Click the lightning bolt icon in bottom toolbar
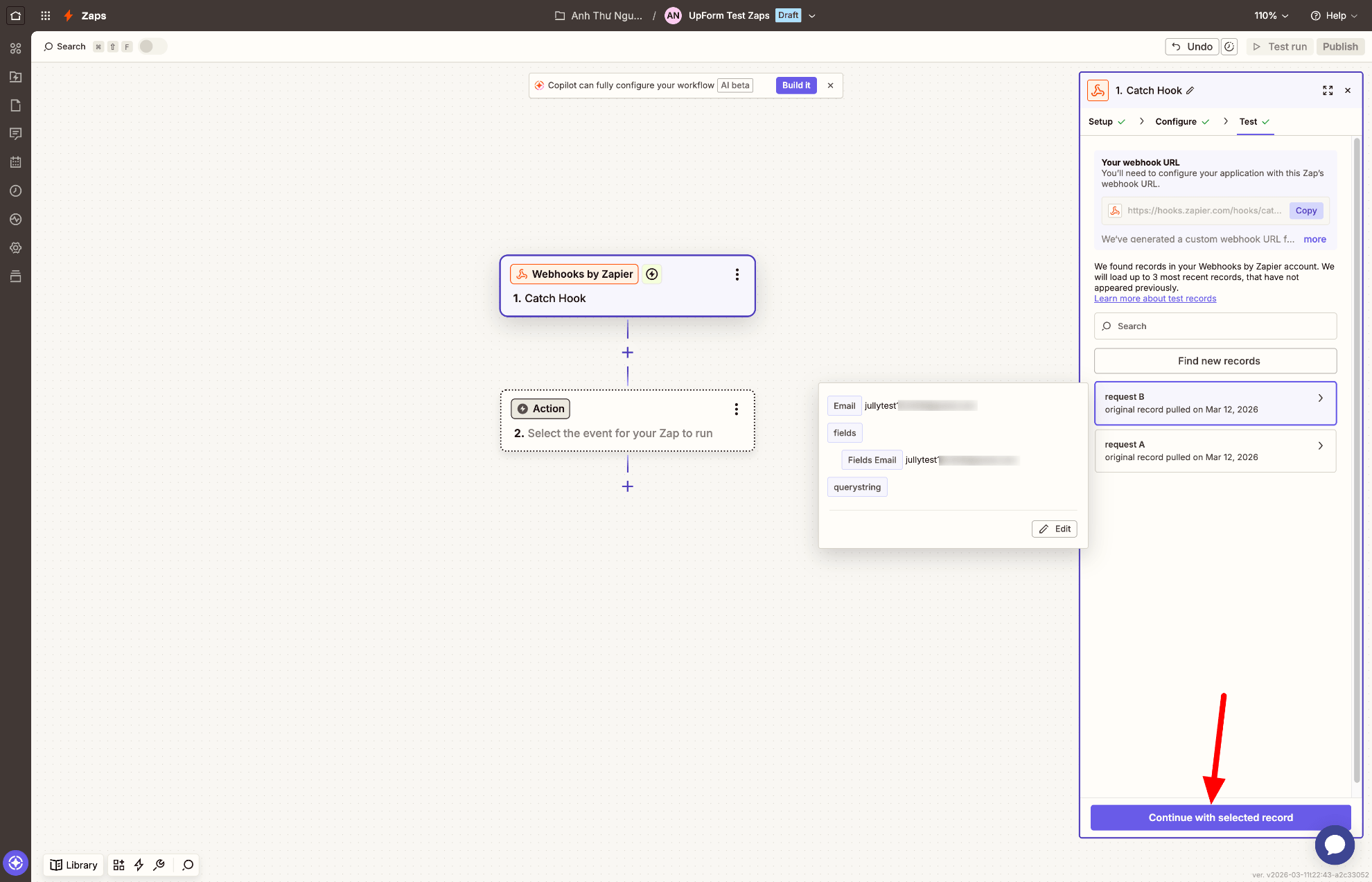 click(139, 865)
